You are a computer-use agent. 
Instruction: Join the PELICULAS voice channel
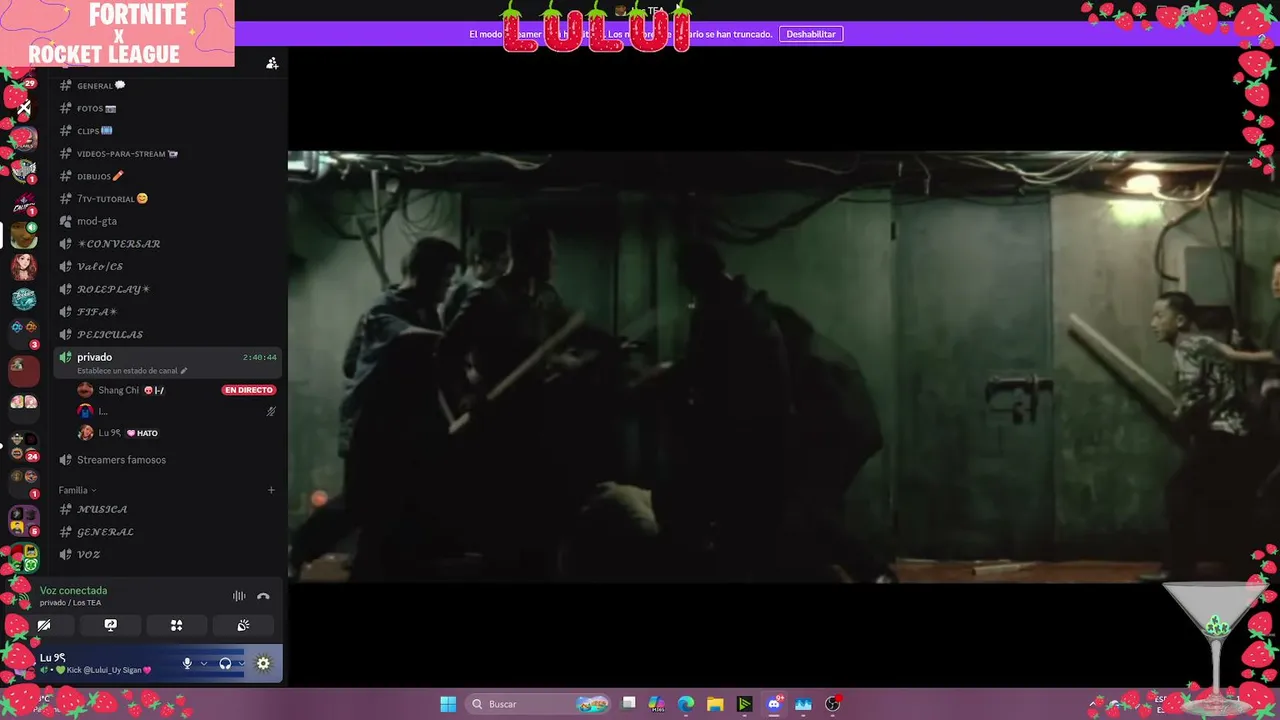166,335
